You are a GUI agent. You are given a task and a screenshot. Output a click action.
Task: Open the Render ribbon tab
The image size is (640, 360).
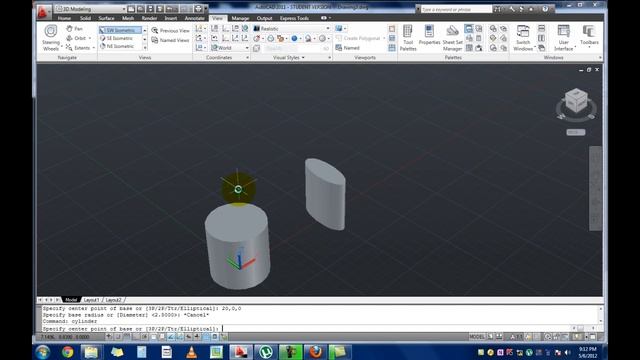click(x=149, y=18)
